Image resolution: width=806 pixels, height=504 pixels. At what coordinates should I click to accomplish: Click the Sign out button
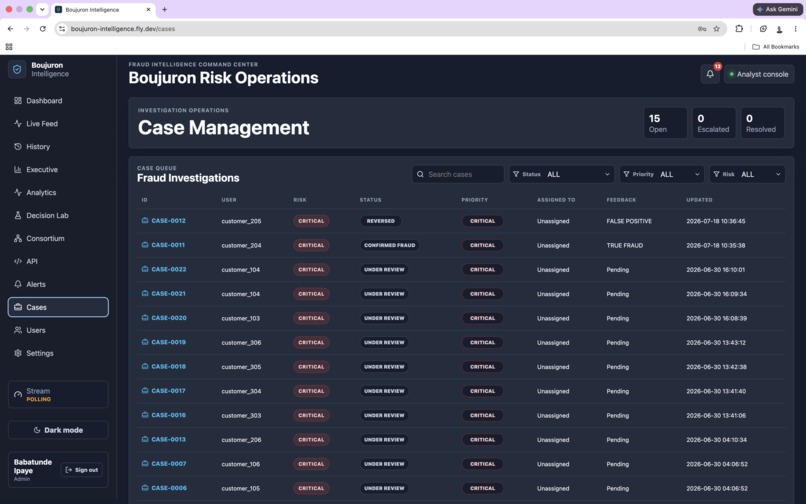tap(82, 470)
